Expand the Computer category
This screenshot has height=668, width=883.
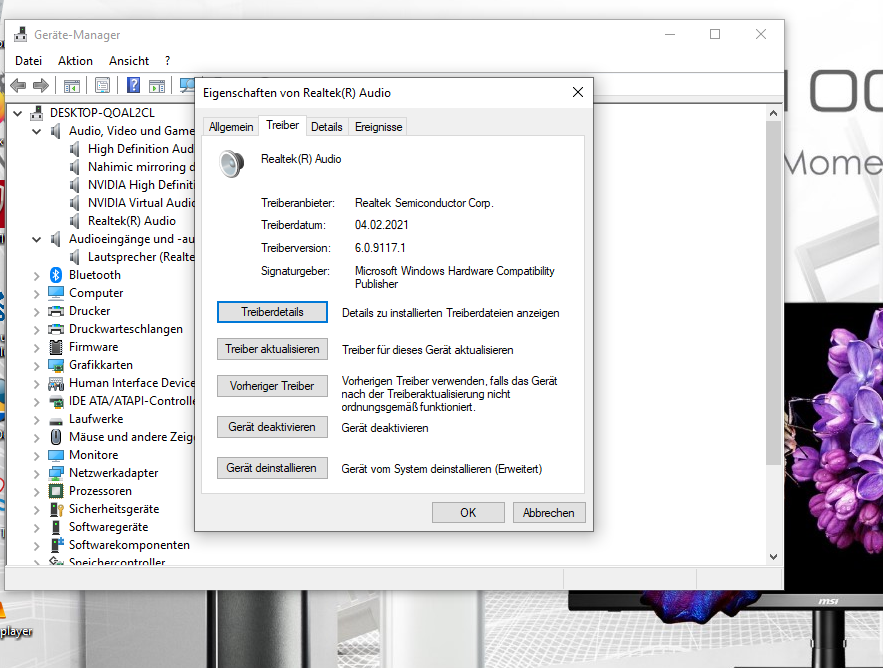coord(37,293)
